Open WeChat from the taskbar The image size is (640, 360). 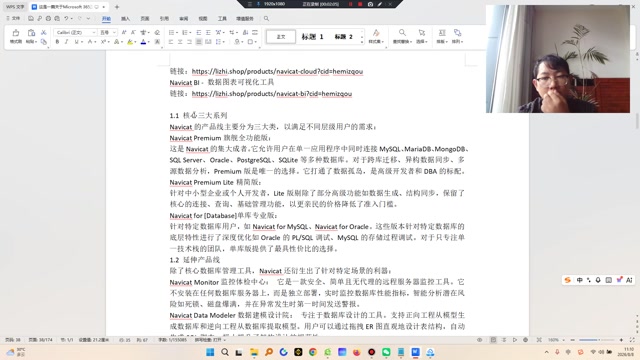(386, 352)
